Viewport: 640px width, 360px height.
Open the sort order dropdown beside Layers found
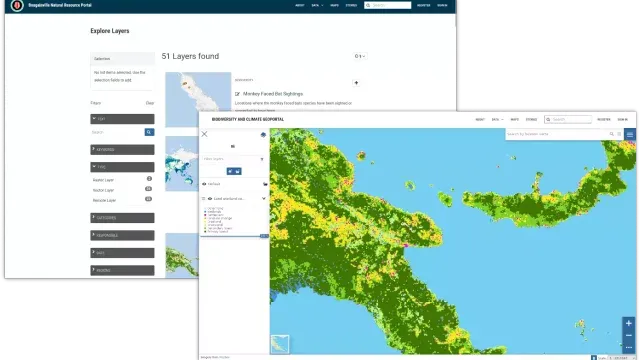[x=360, y=56]
